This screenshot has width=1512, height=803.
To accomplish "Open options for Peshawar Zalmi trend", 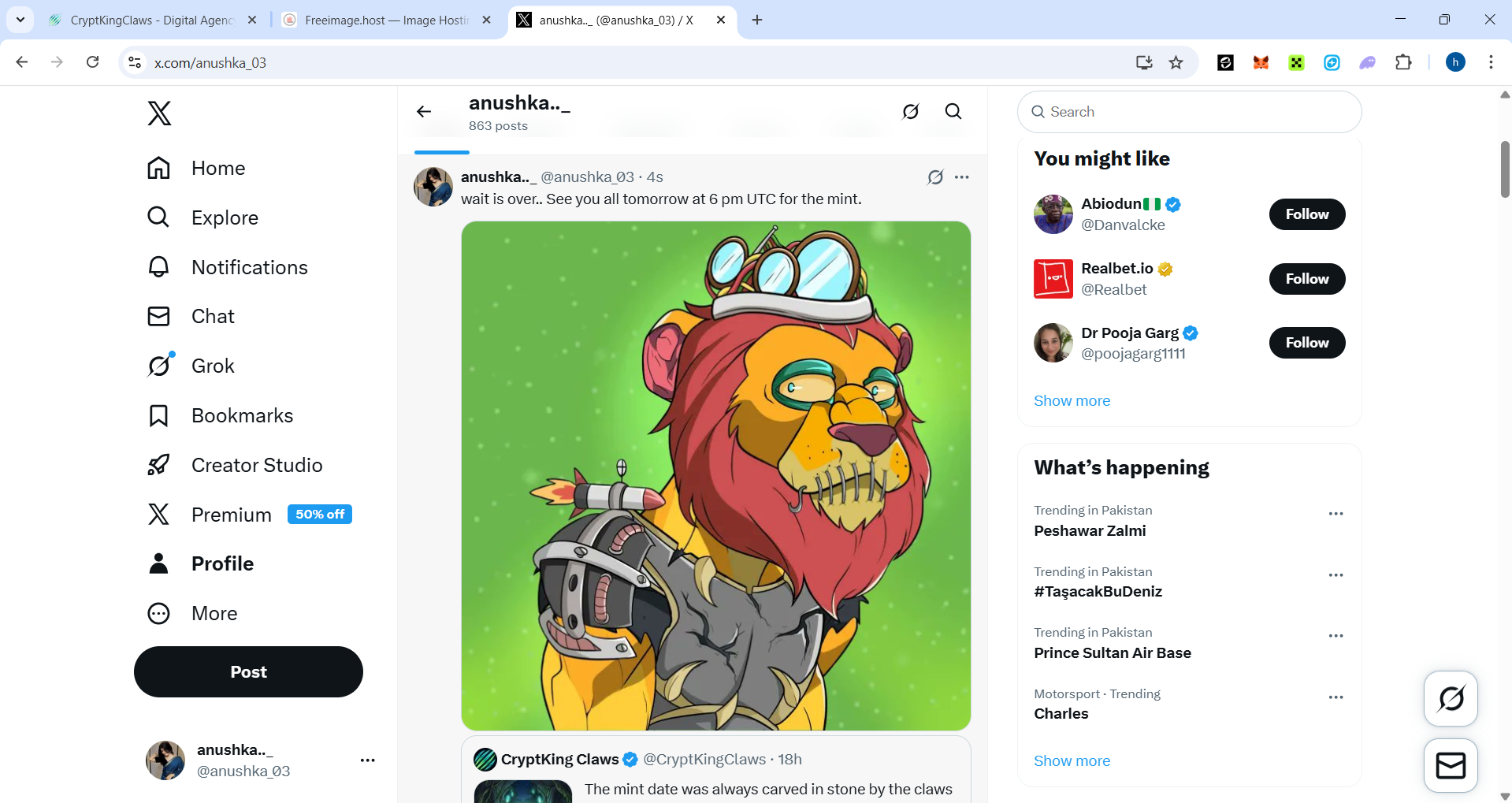I will (1336, 514).
